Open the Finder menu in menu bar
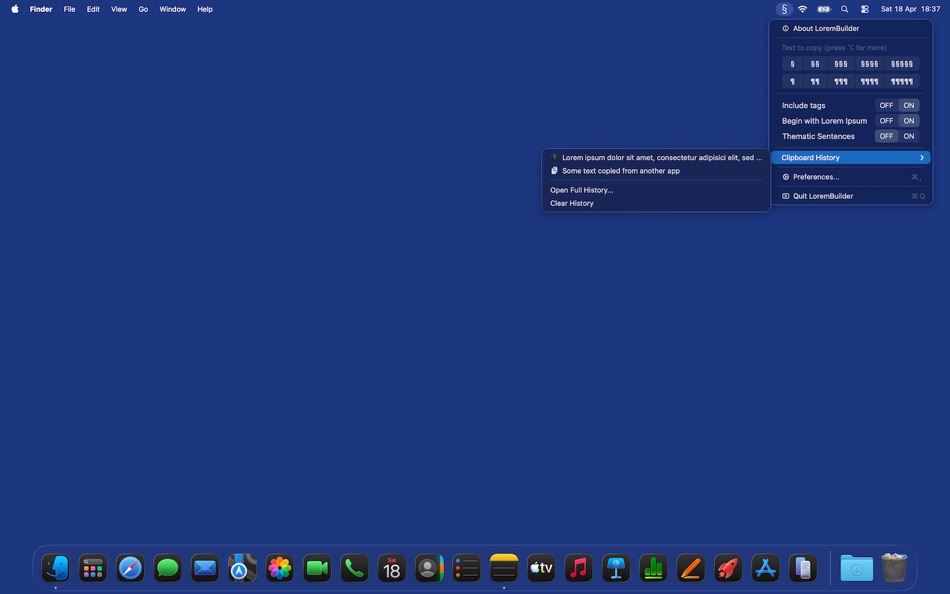The height and width of the screenshot is (594, 950). click(x=41, y=9)
